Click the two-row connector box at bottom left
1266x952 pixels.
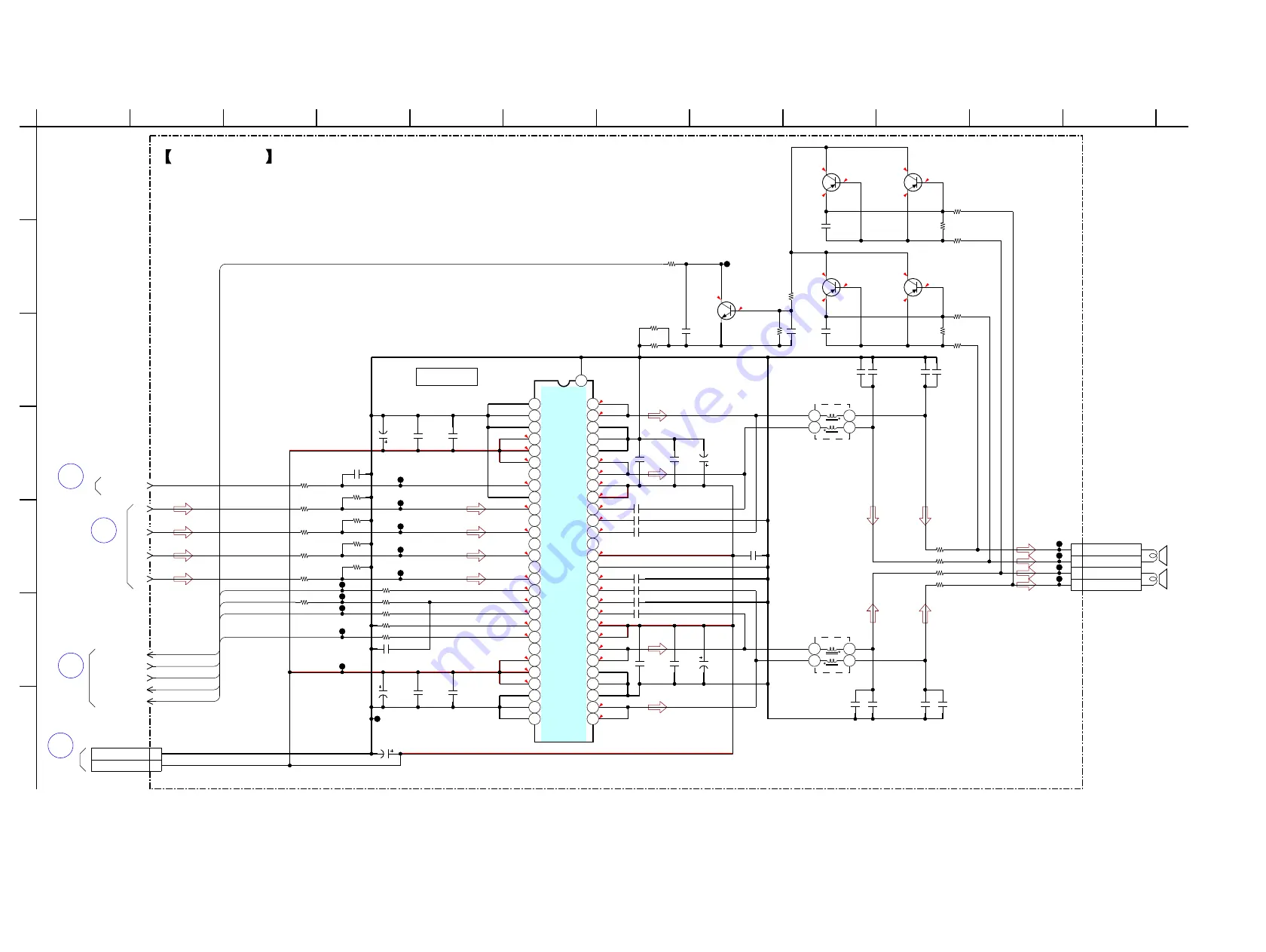(x=127, y=759)
